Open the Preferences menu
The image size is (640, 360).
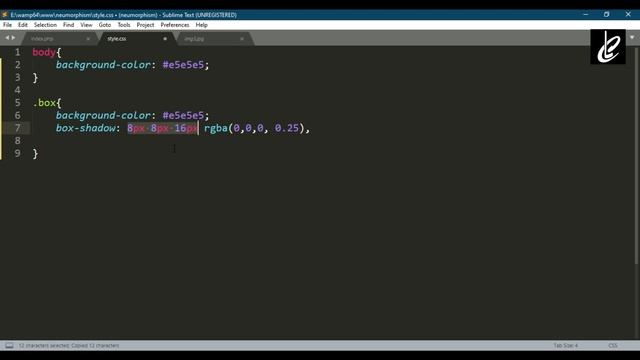point(175,25)
